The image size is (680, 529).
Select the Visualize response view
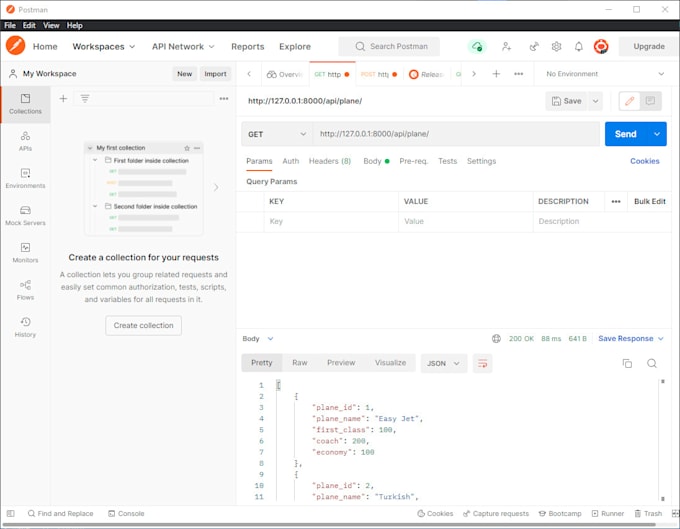click(390, 363)
